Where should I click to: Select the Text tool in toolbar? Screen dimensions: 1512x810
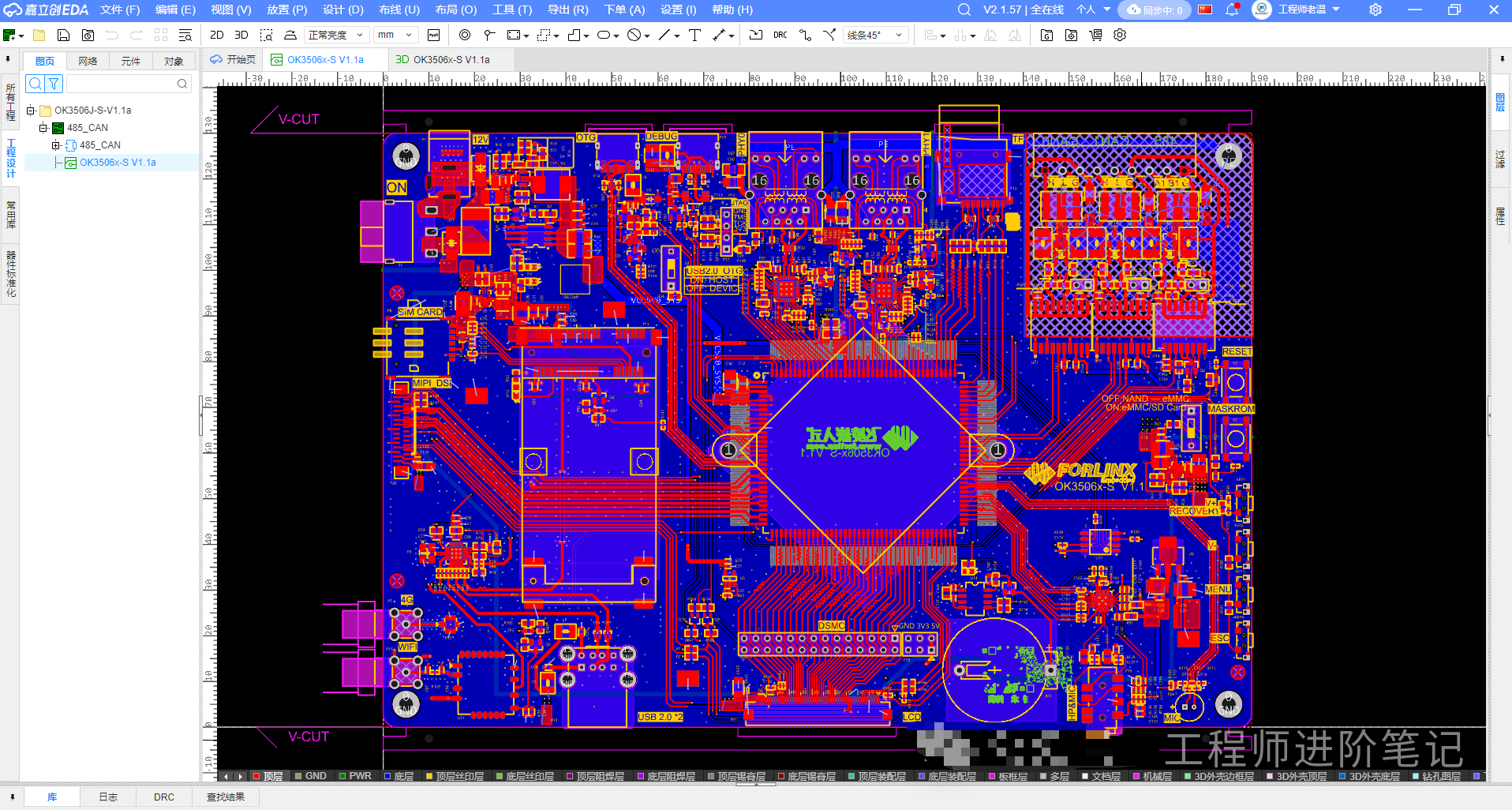pyautogui.click(x=694, y=35)
